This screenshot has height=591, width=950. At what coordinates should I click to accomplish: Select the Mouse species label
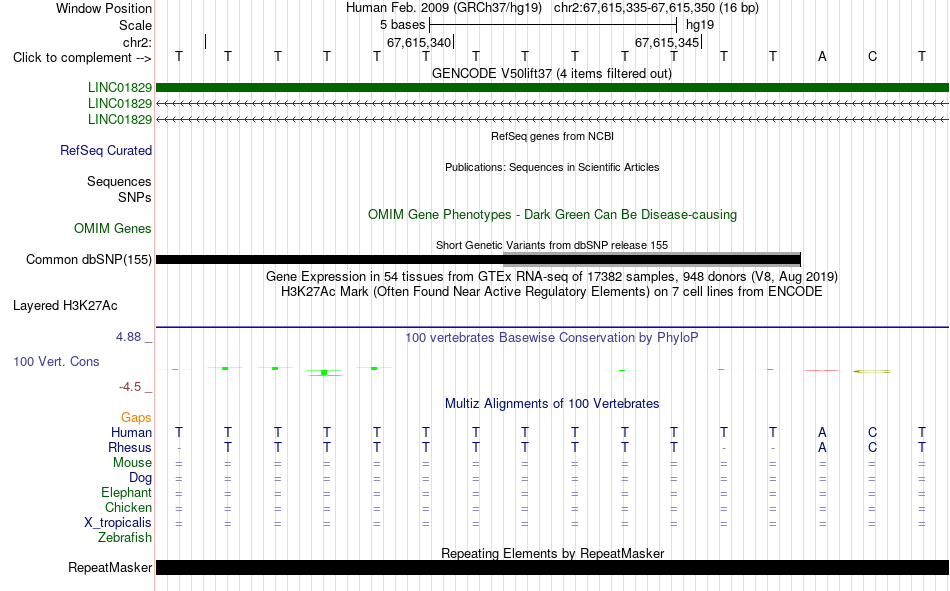pos(132,462)
